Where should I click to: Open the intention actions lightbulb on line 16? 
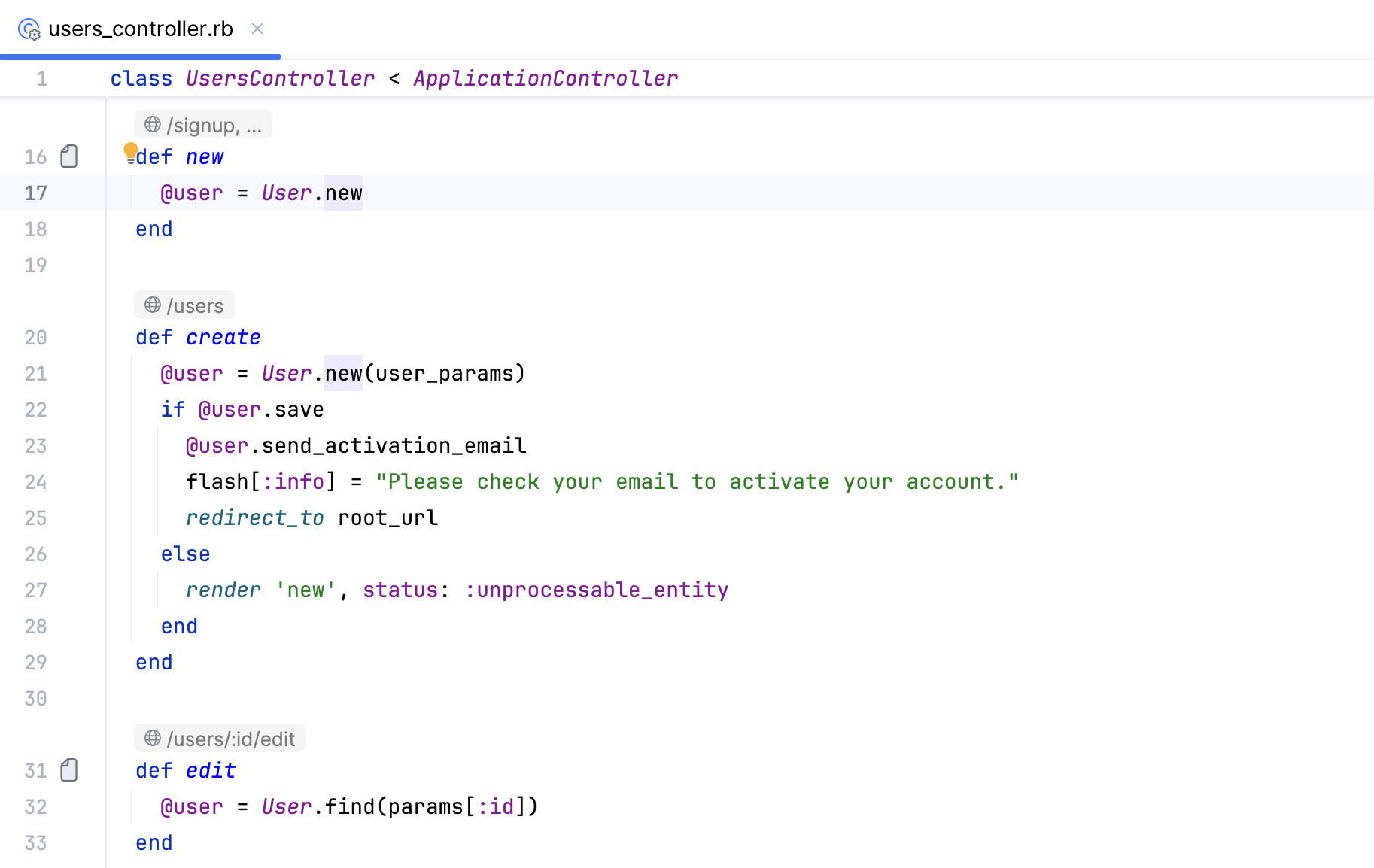tap(131, 151)
